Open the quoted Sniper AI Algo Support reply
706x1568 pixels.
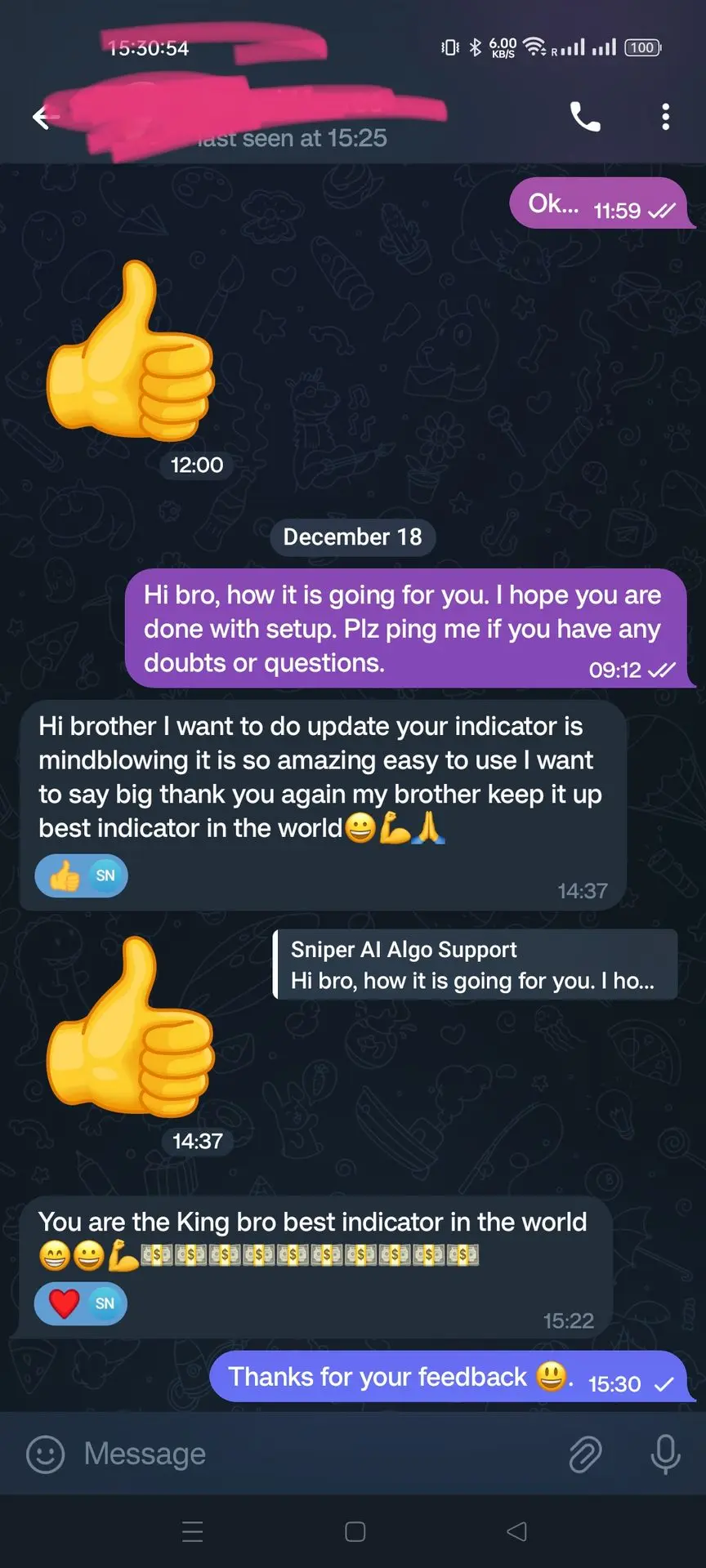[475, 964]
